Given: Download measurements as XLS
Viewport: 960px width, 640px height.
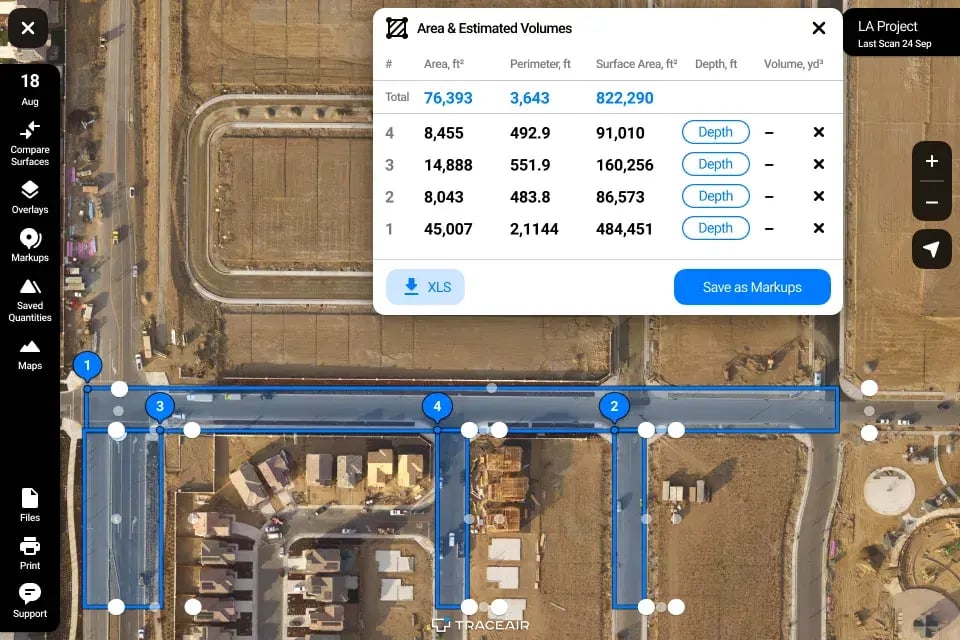Looking at the screenshot, I should [x=425, y=287].
